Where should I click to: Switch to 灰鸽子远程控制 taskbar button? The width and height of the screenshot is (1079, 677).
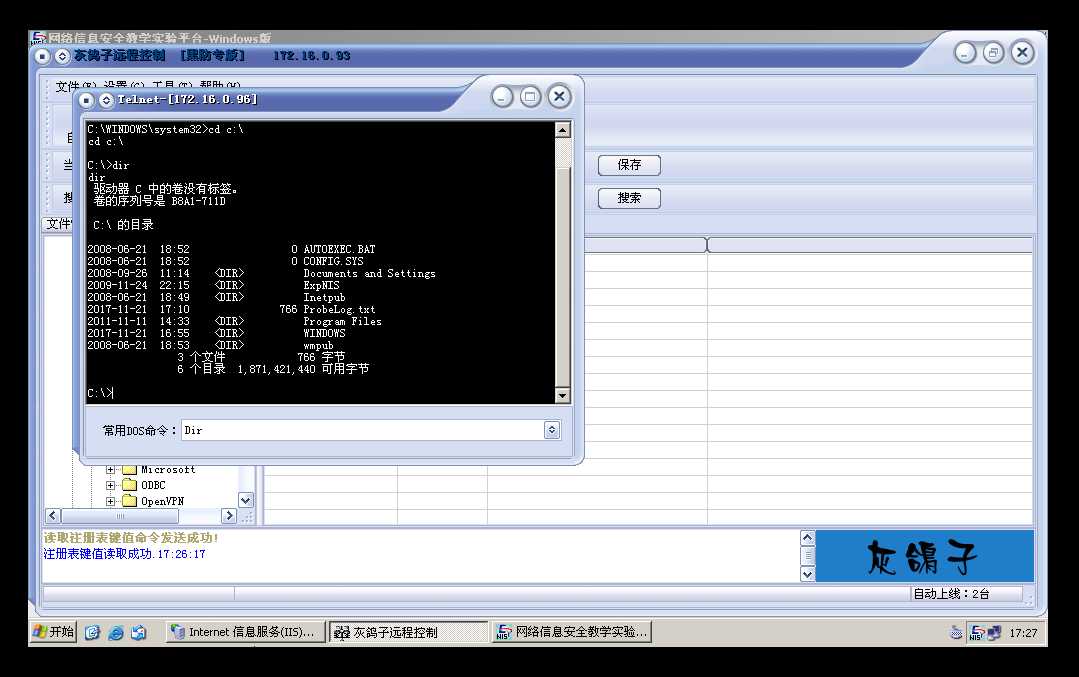(x=409, y=632)
